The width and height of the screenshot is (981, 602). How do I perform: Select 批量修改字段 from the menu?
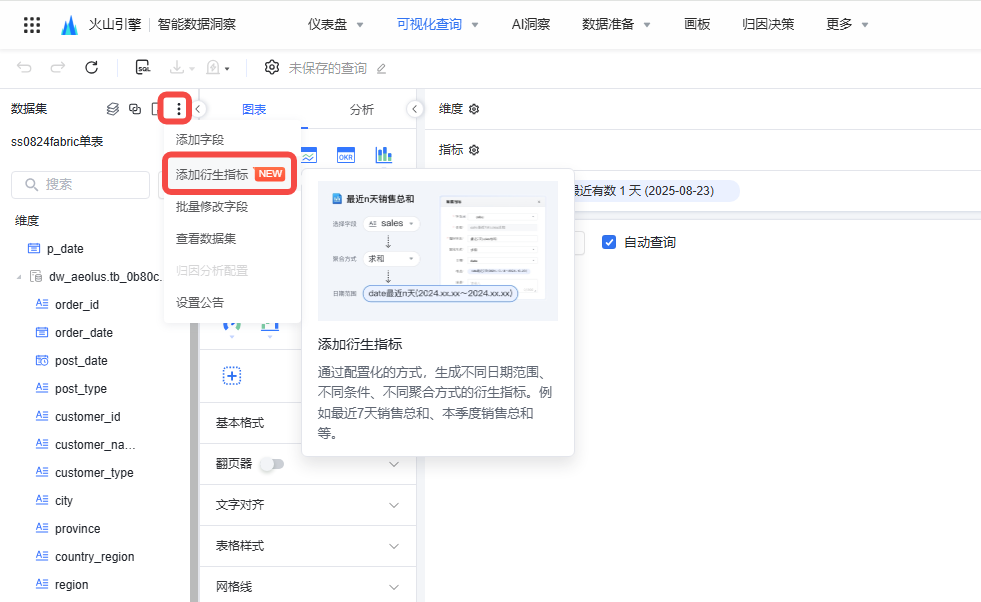click(x=211, y=207)
